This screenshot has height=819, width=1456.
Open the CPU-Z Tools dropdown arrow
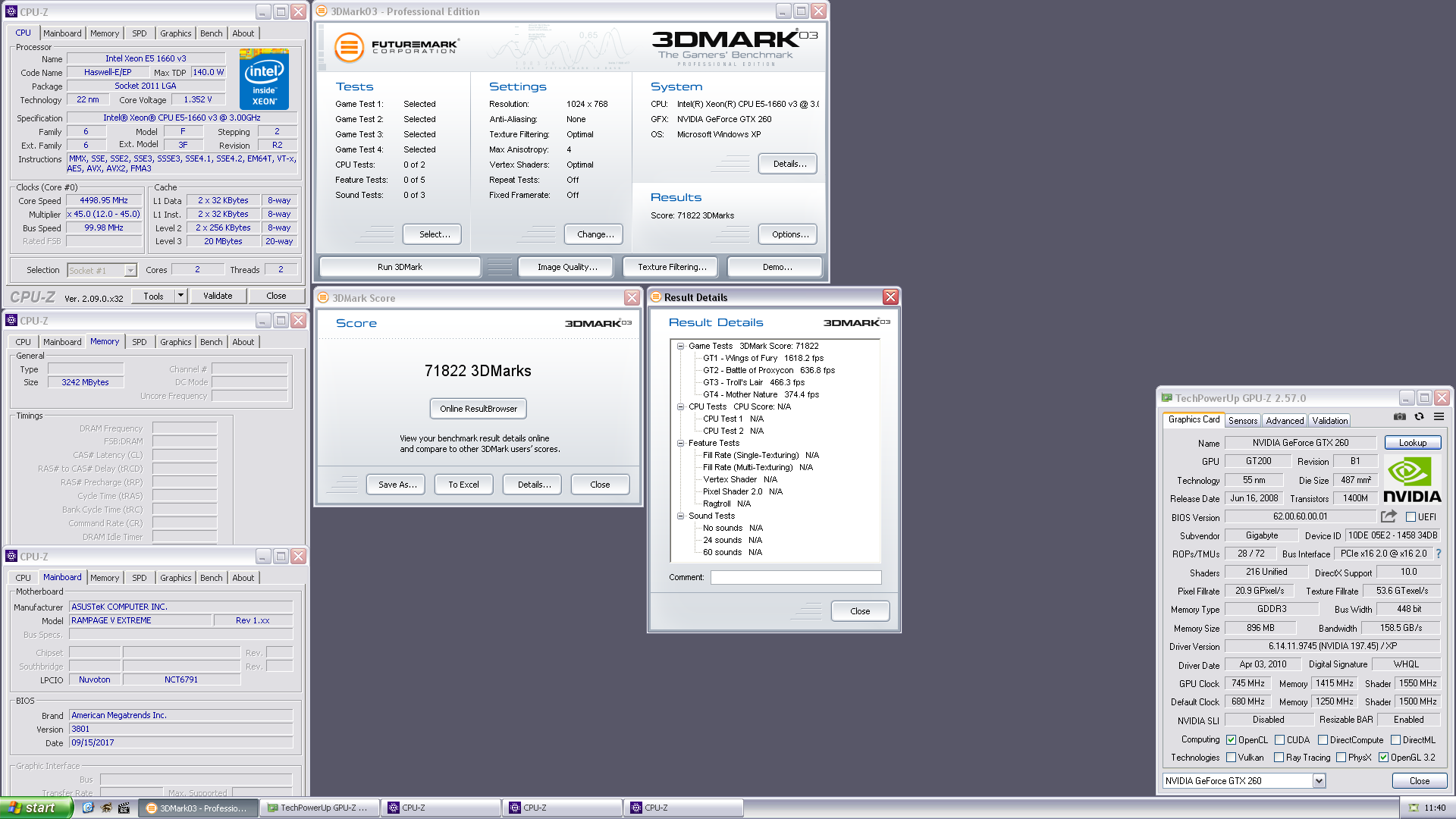tap(180, 296)
